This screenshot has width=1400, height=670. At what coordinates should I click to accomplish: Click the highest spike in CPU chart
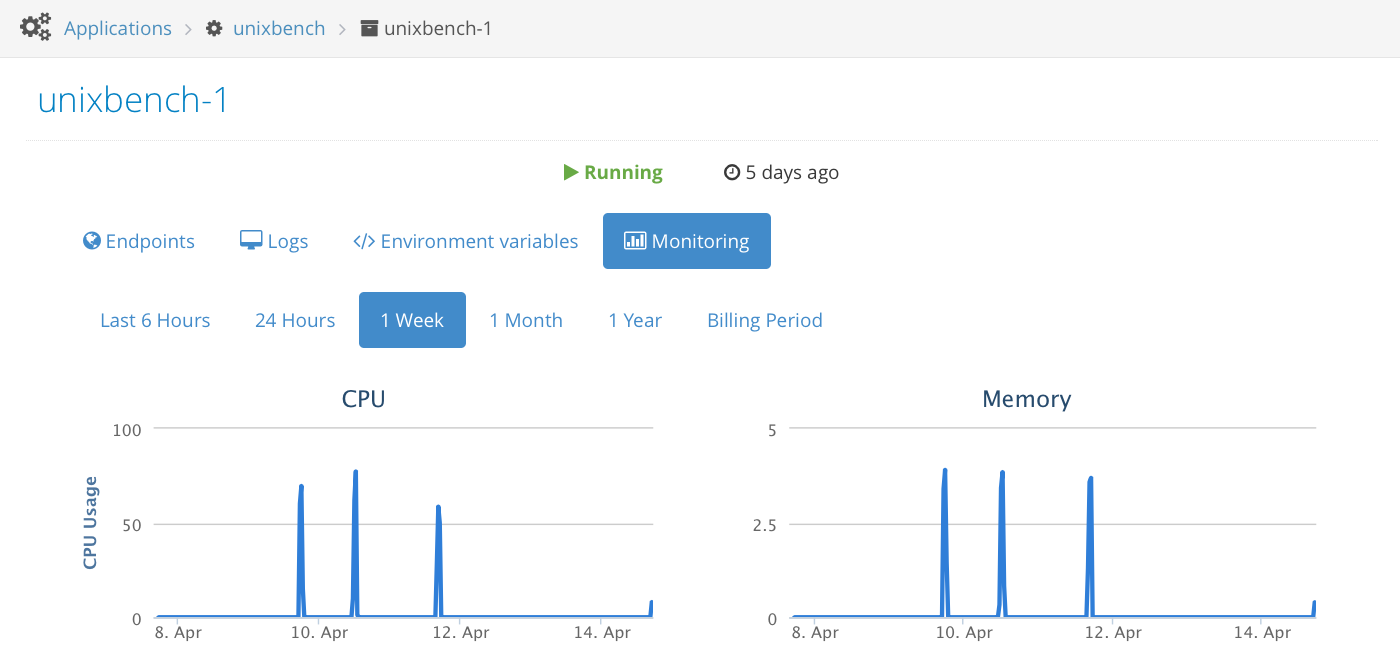point(355,472)
